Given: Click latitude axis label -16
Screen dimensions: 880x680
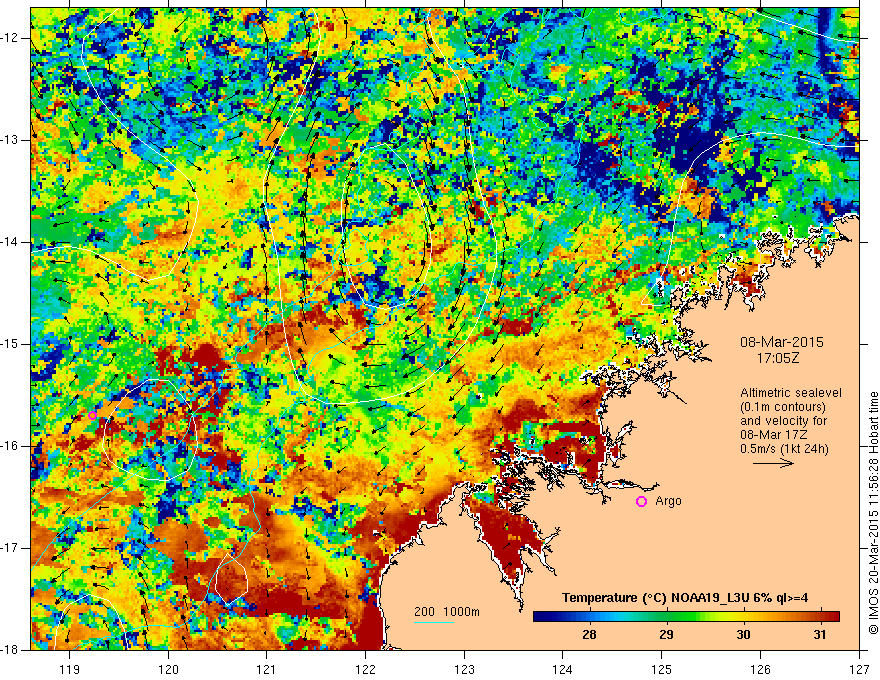Looking at the screenshot, I should pyautogui.click(x=10, y=446).
